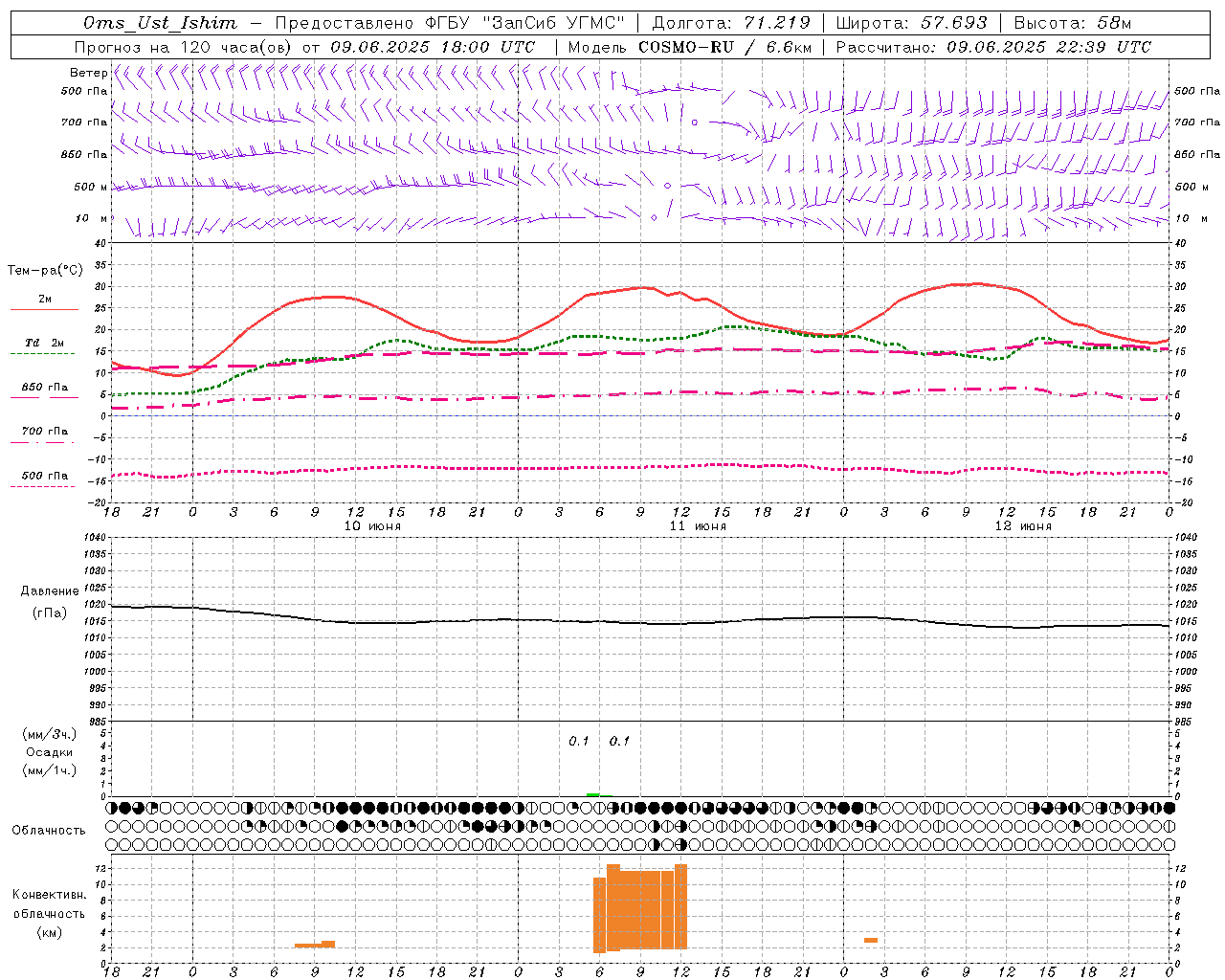This screenshot has height=980, width=1225.
Task: Click the station name Oms_Ust_Ishim
Action: point(160,23)
